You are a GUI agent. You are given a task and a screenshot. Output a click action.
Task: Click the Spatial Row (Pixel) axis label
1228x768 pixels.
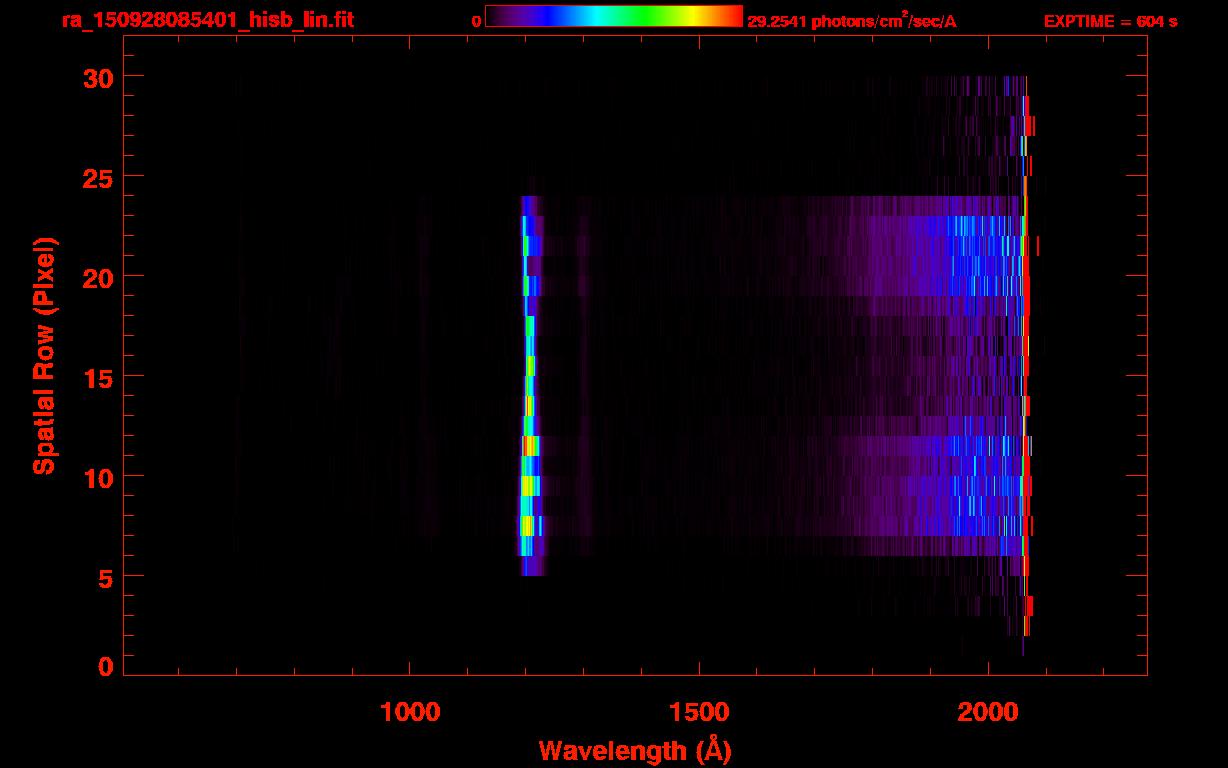click(44, 356)
